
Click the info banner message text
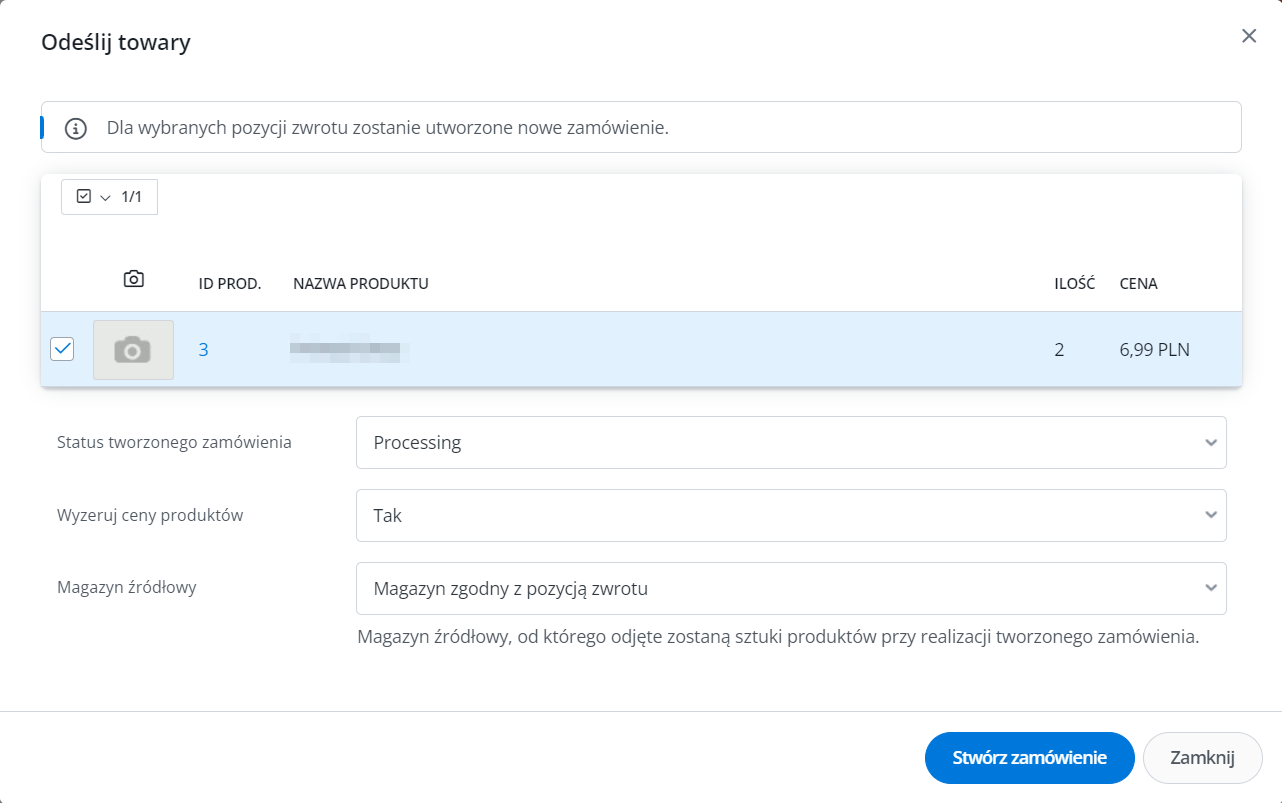[x=388, y=128]
